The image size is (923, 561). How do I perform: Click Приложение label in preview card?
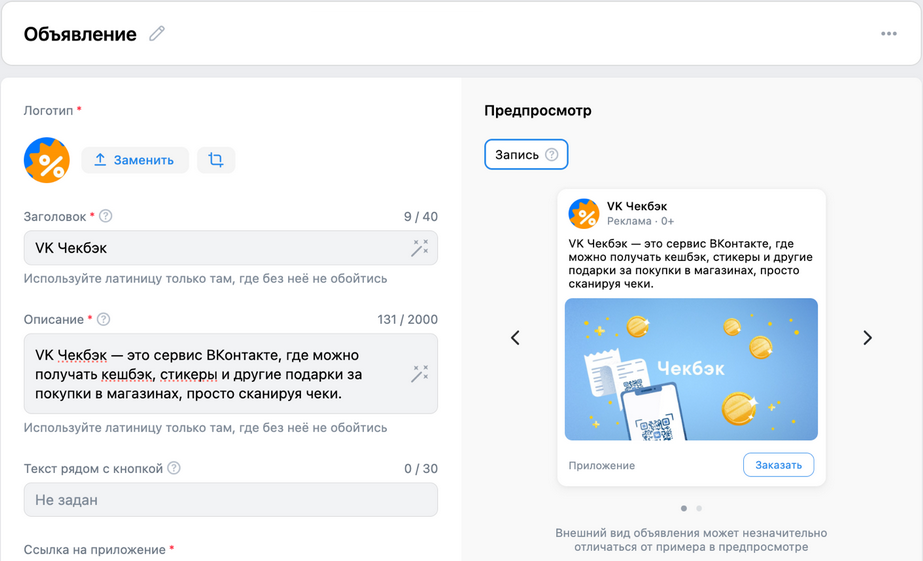[x=602, y=465]
